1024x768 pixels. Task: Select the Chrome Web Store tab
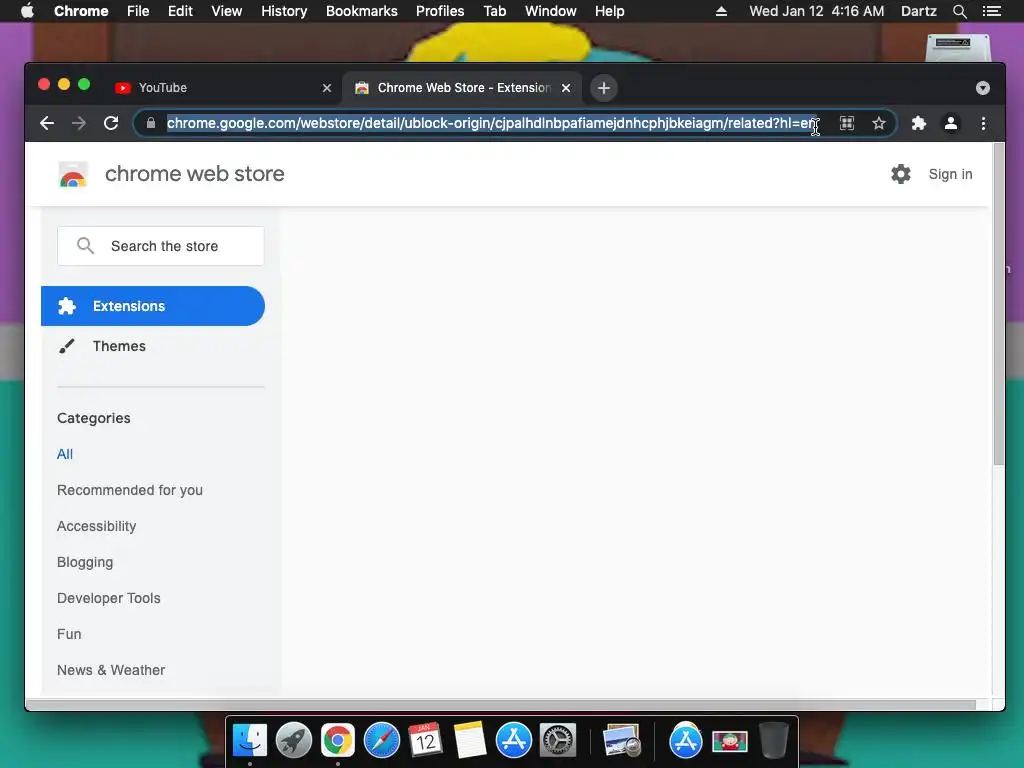[x=462, y=88]
